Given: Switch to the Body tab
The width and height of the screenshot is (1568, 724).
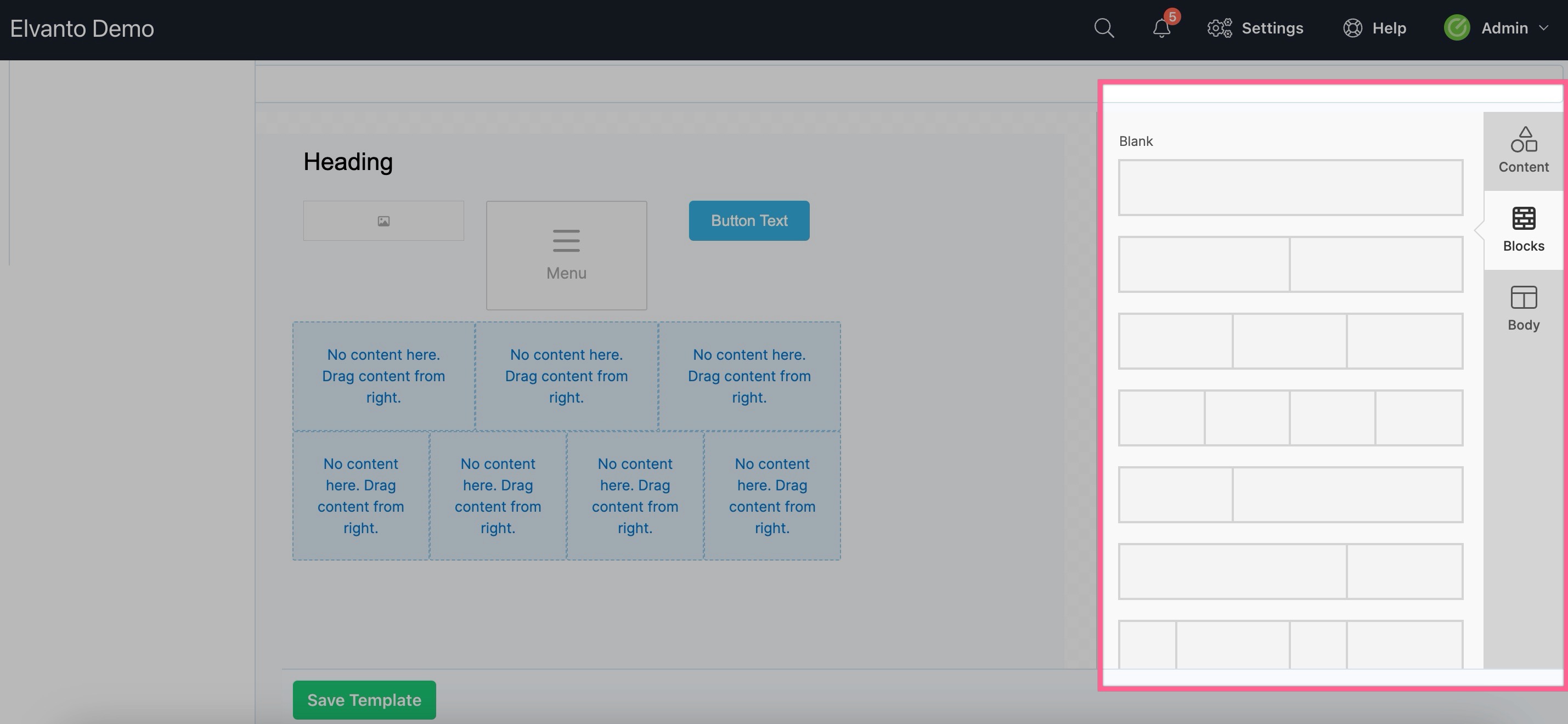Looking at the screenshot, I should pos(1523,309).
